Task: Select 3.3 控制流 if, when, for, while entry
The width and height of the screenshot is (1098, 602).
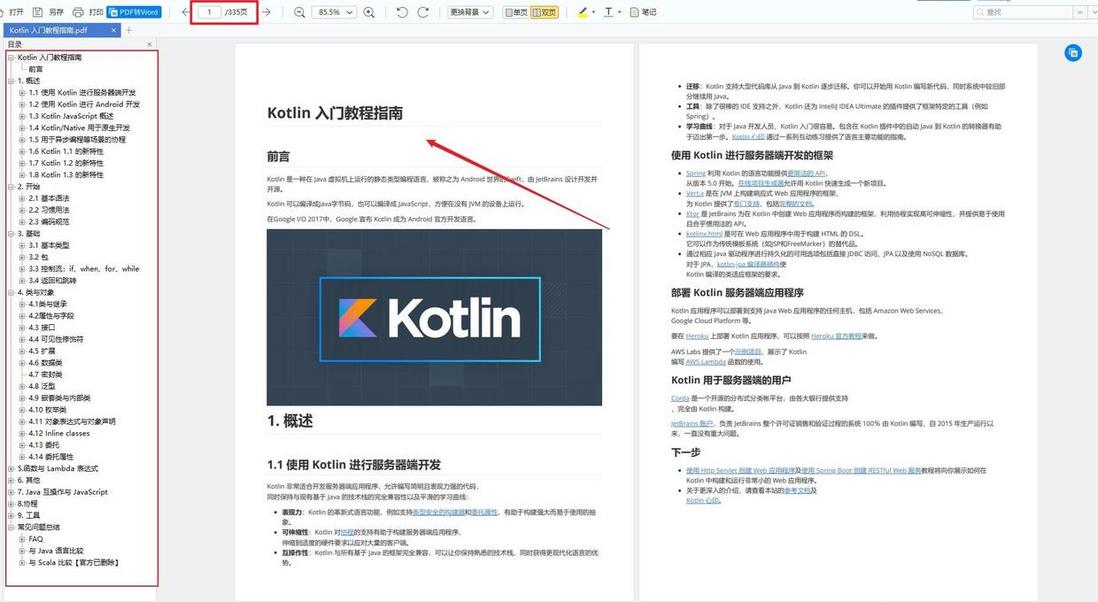Action: pyautogui.click(x=84, y=269)
